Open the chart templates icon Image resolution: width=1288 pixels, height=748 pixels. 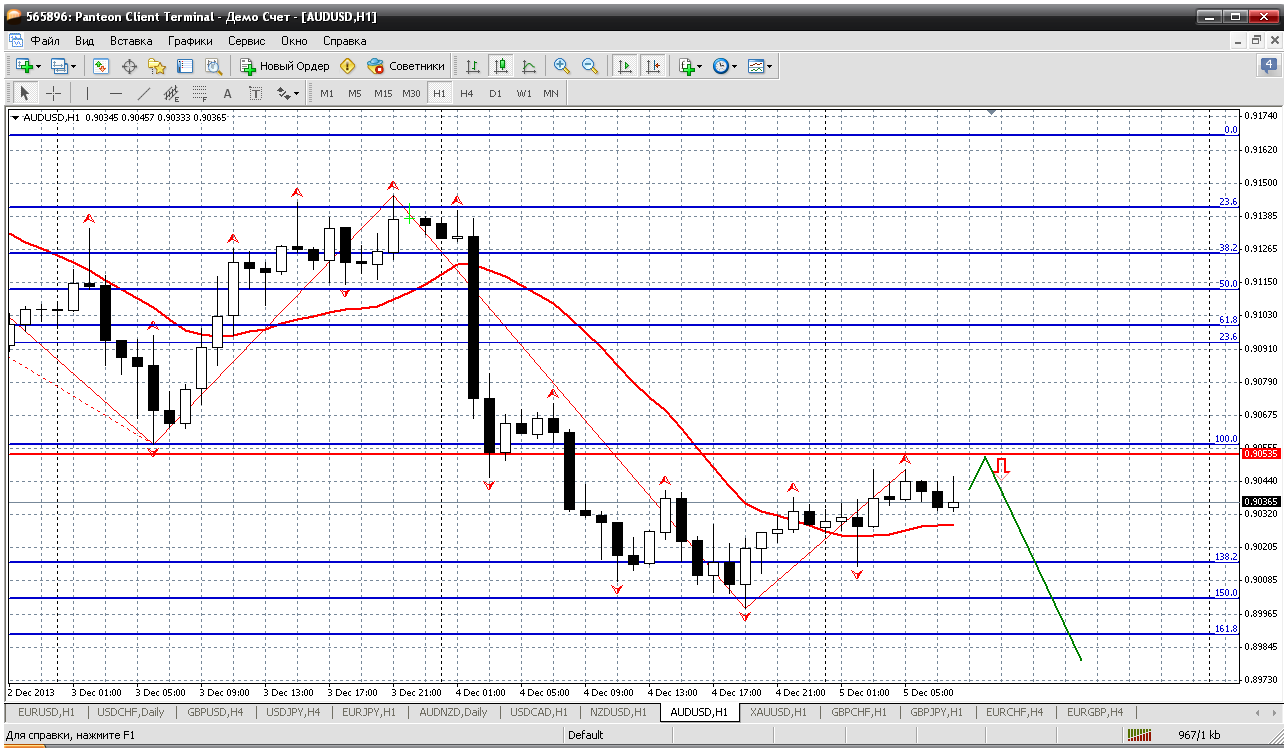[x=756, y=66]
